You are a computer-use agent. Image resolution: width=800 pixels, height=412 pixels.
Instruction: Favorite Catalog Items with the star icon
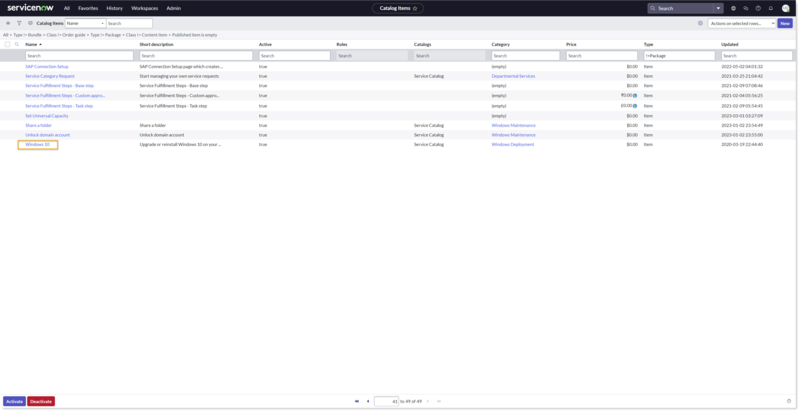click(x=415, y=8)
